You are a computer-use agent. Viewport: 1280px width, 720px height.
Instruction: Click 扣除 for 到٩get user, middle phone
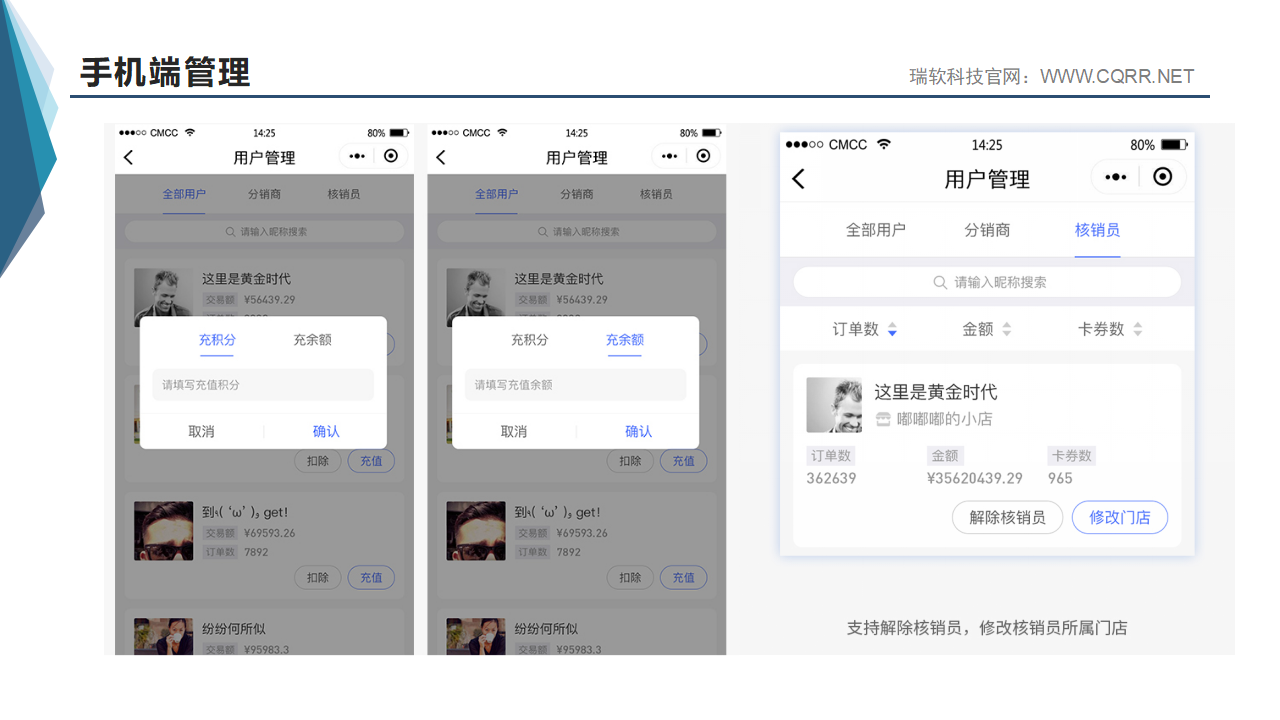point(630,577)
